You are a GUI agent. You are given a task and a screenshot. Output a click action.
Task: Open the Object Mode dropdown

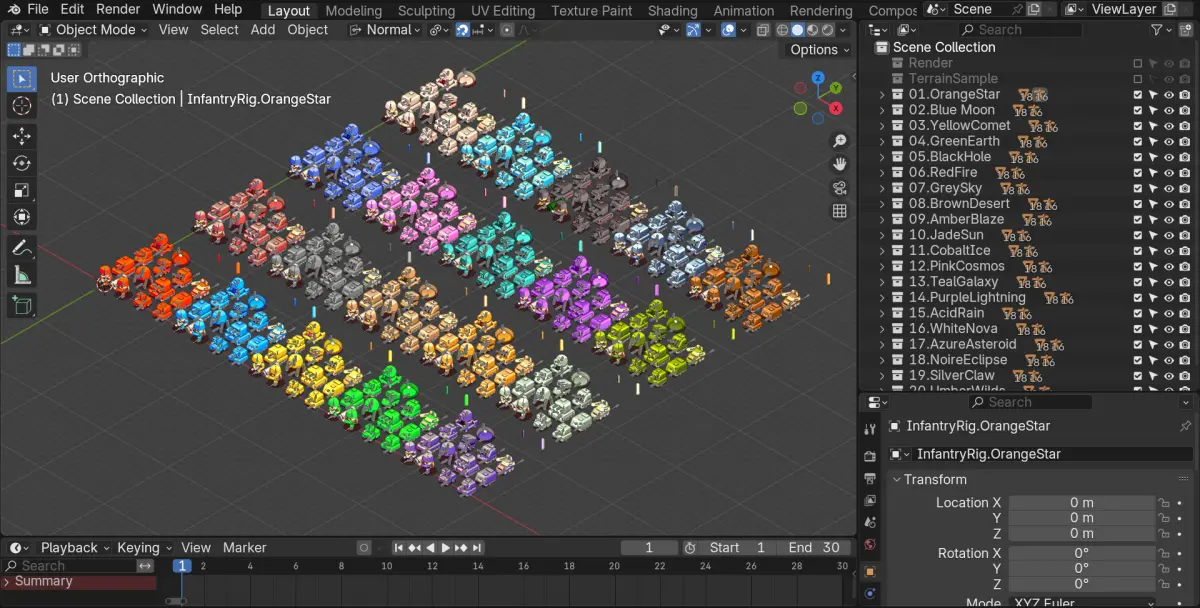click(93, 30)
